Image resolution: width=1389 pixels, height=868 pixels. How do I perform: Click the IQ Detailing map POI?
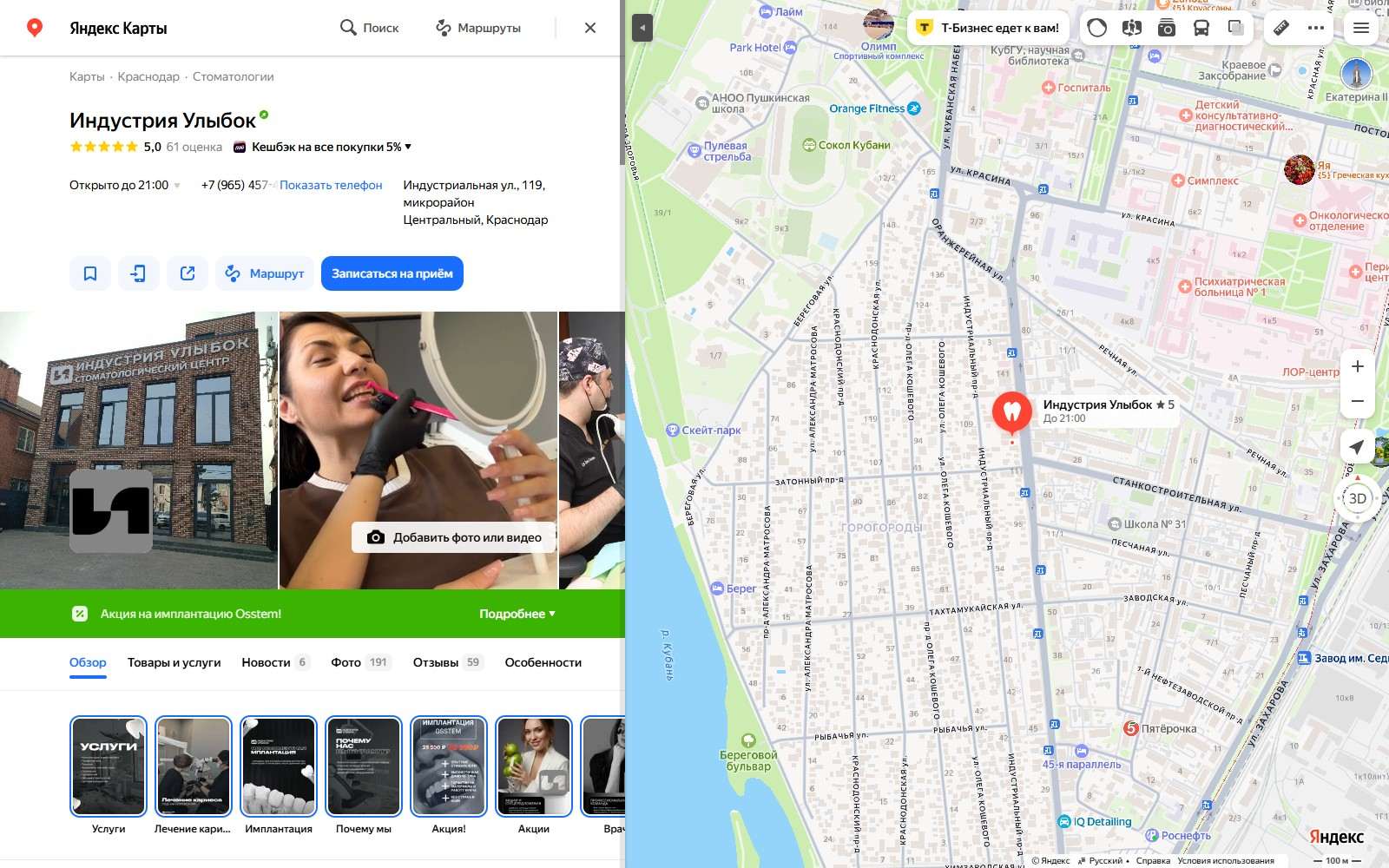[x=1096, y=821]
